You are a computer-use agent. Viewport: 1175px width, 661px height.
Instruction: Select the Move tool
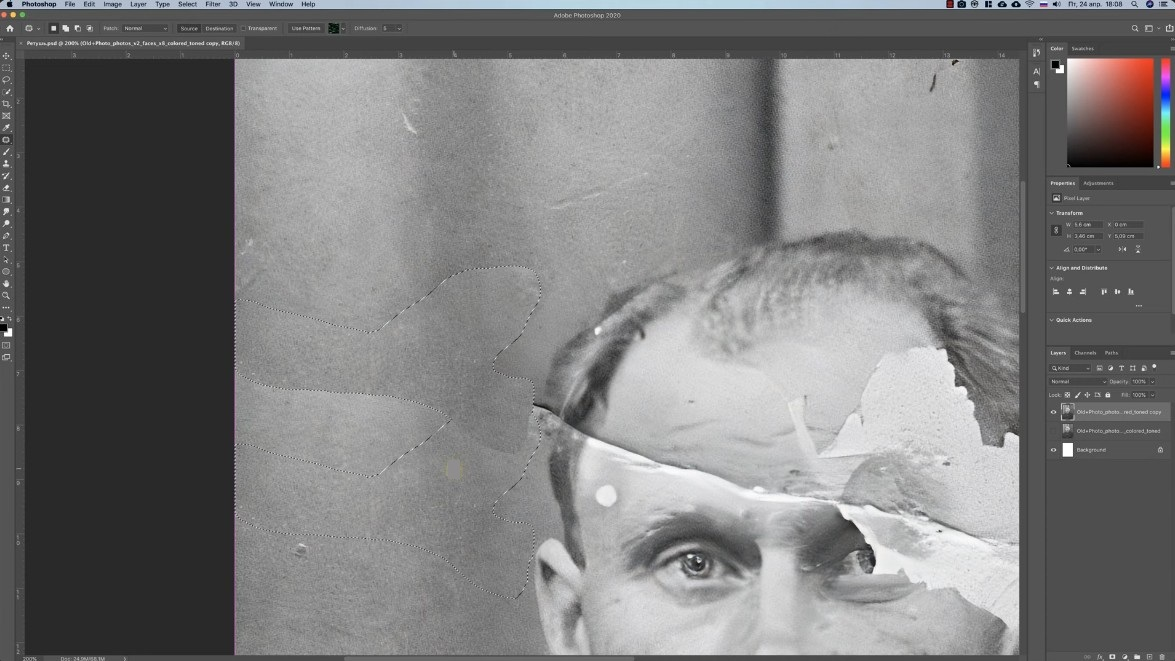point(7,55)
